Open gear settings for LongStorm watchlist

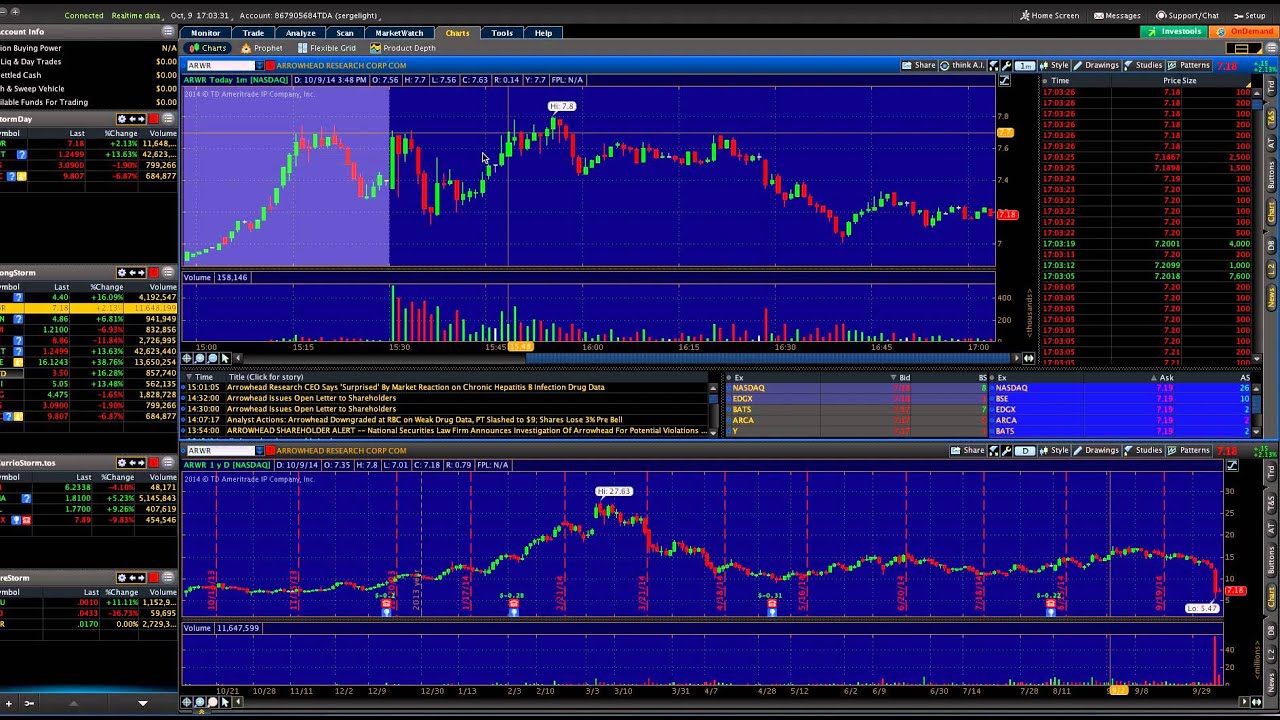[122, 273]
